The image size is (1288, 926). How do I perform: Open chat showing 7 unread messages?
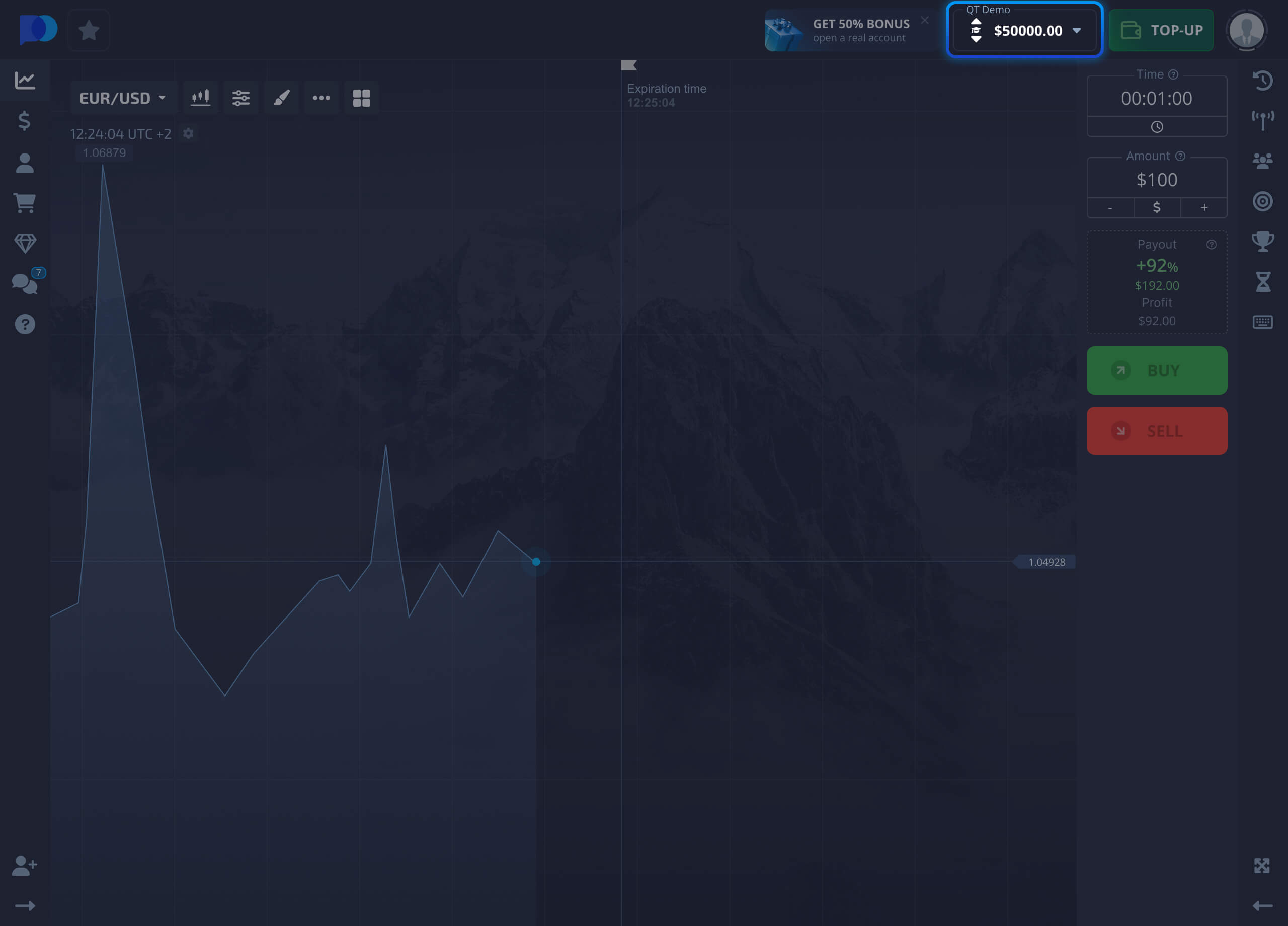25,283
